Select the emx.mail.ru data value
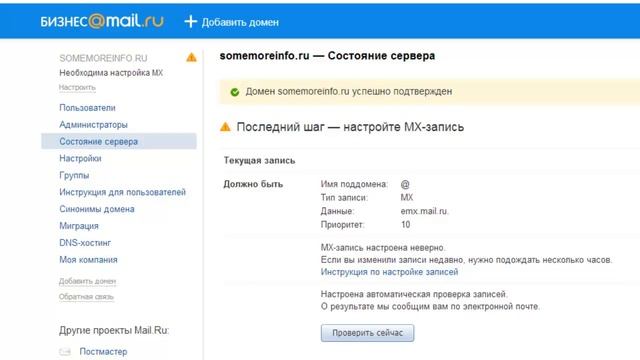Image resolution: width=640 pixels, height=360 pixels. (x=424, y=211)
